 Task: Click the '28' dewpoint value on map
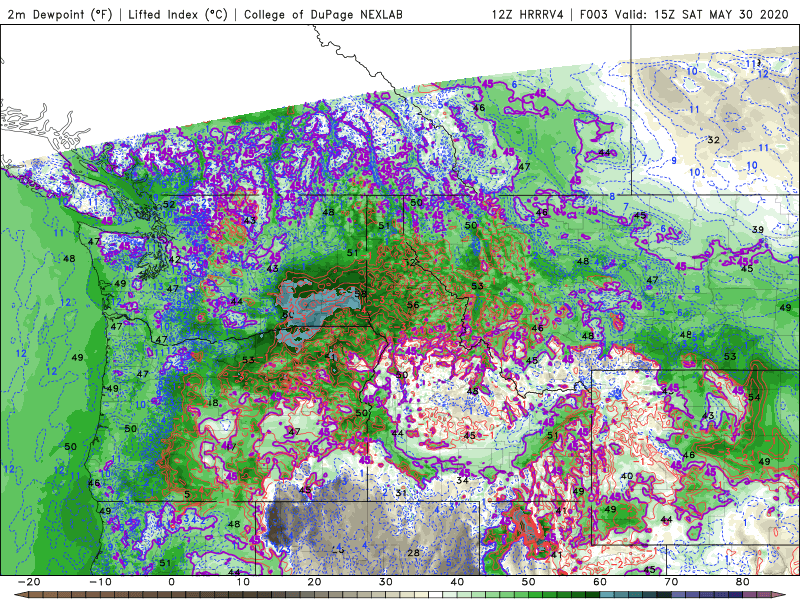click(x=413, y=553)
